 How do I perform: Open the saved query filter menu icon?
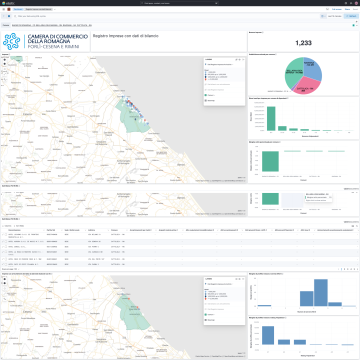4,16
